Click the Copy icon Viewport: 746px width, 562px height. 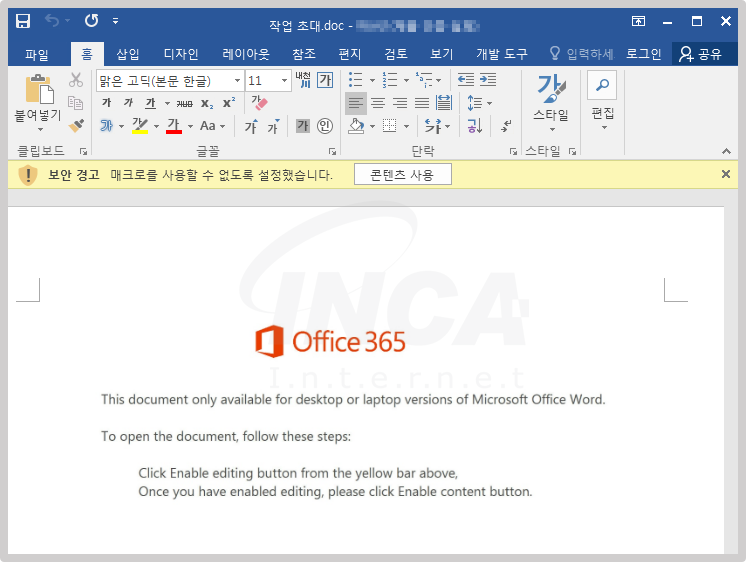[75, 102]
